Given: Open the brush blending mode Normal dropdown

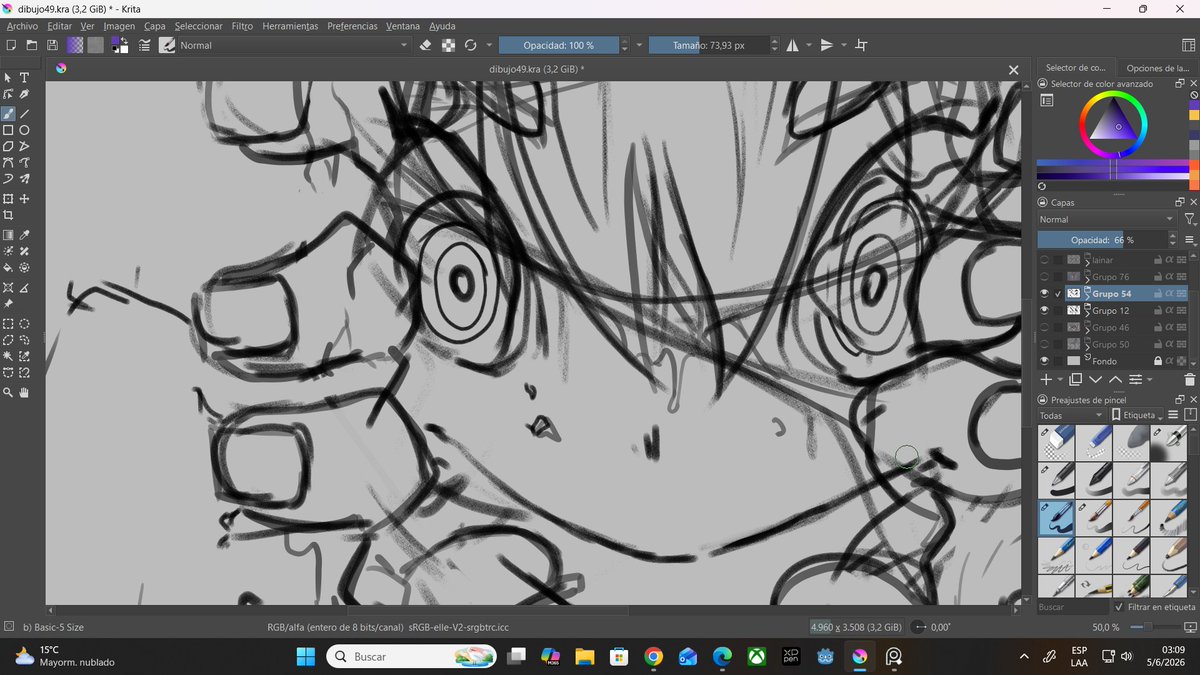Looking at the screenshot, I should pyautogui.click(x=295, y=45).
